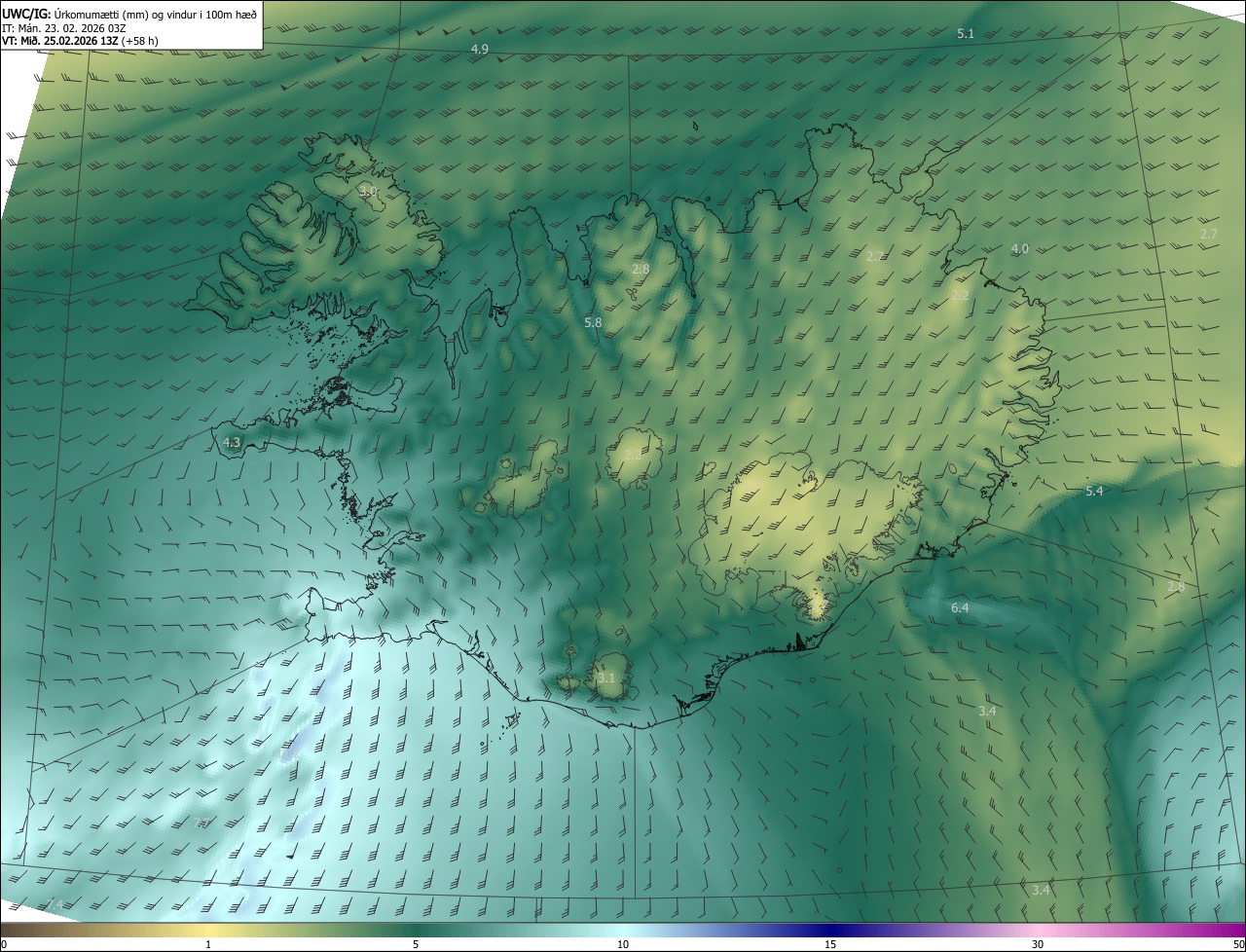Click the color scale tick label 15
Viewport: 1246px width, 952px height.
click(x=830, y=944)
